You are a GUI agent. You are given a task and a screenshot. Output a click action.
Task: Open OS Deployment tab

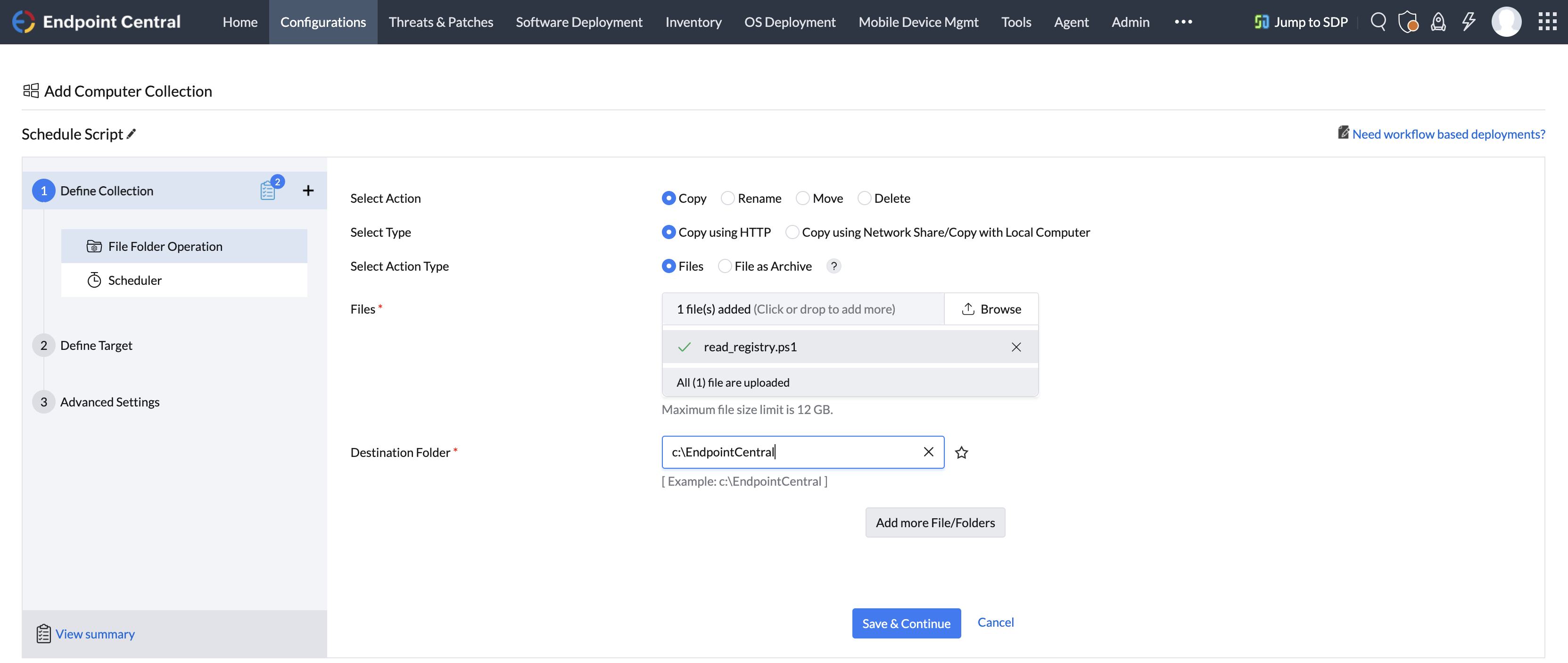[x=790, y=22]
